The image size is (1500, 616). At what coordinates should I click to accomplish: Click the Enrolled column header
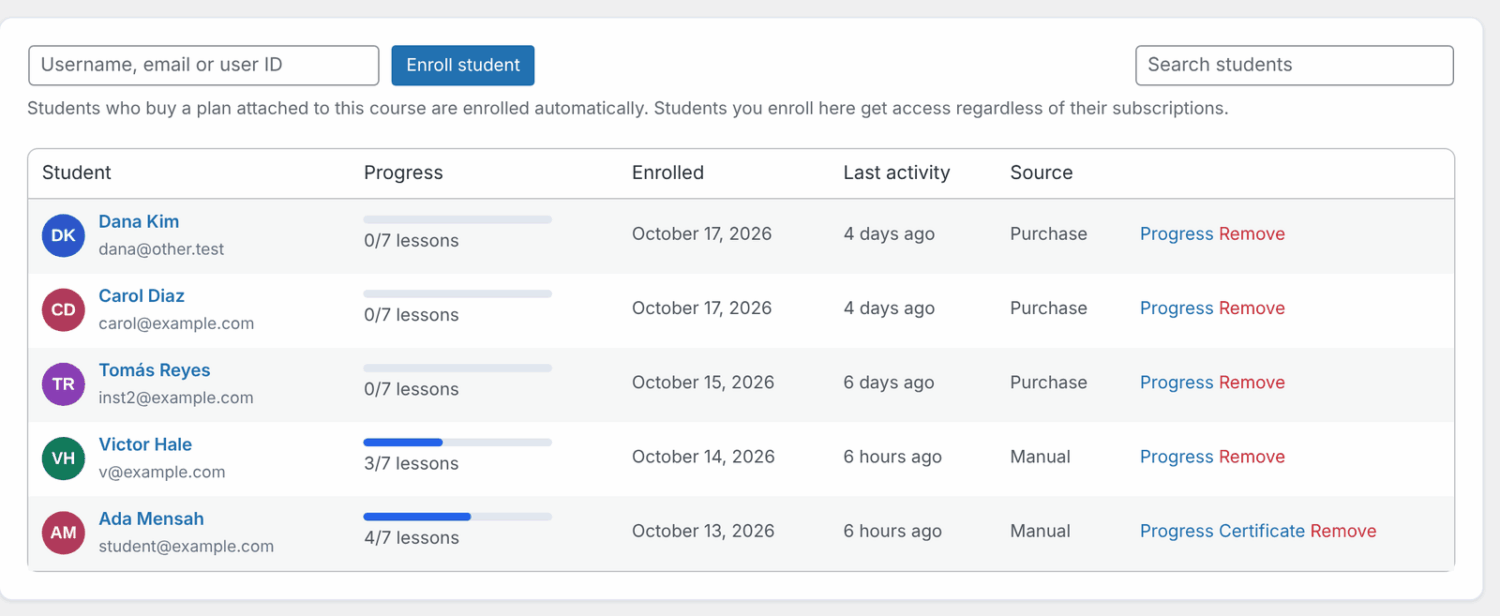pos(668,173)
